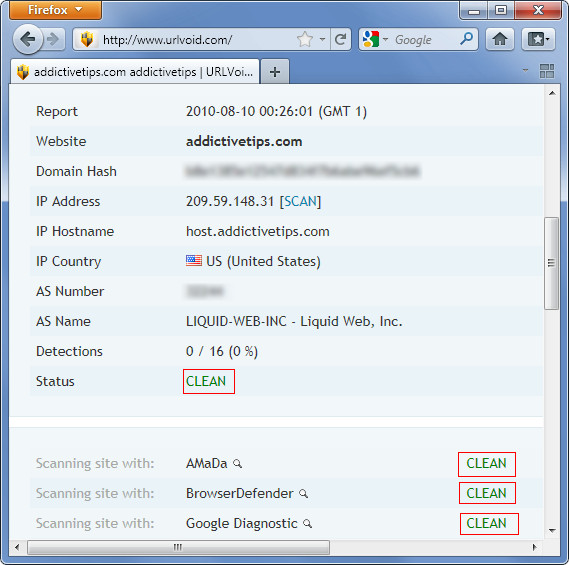The width and height of the screenshot is (569, 565).
Task: Open the tab groups grid icon
Action: 547,71
